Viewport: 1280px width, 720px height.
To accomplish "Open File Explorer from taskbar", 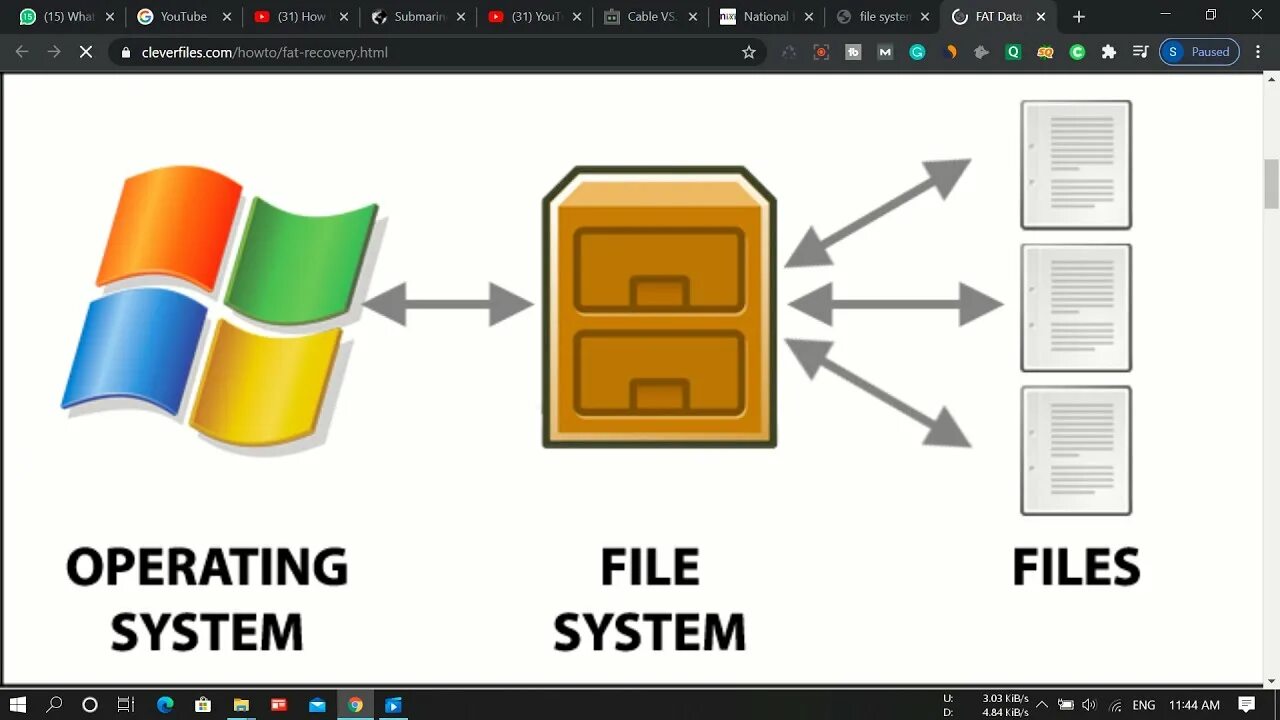I will tap(241, 705).
